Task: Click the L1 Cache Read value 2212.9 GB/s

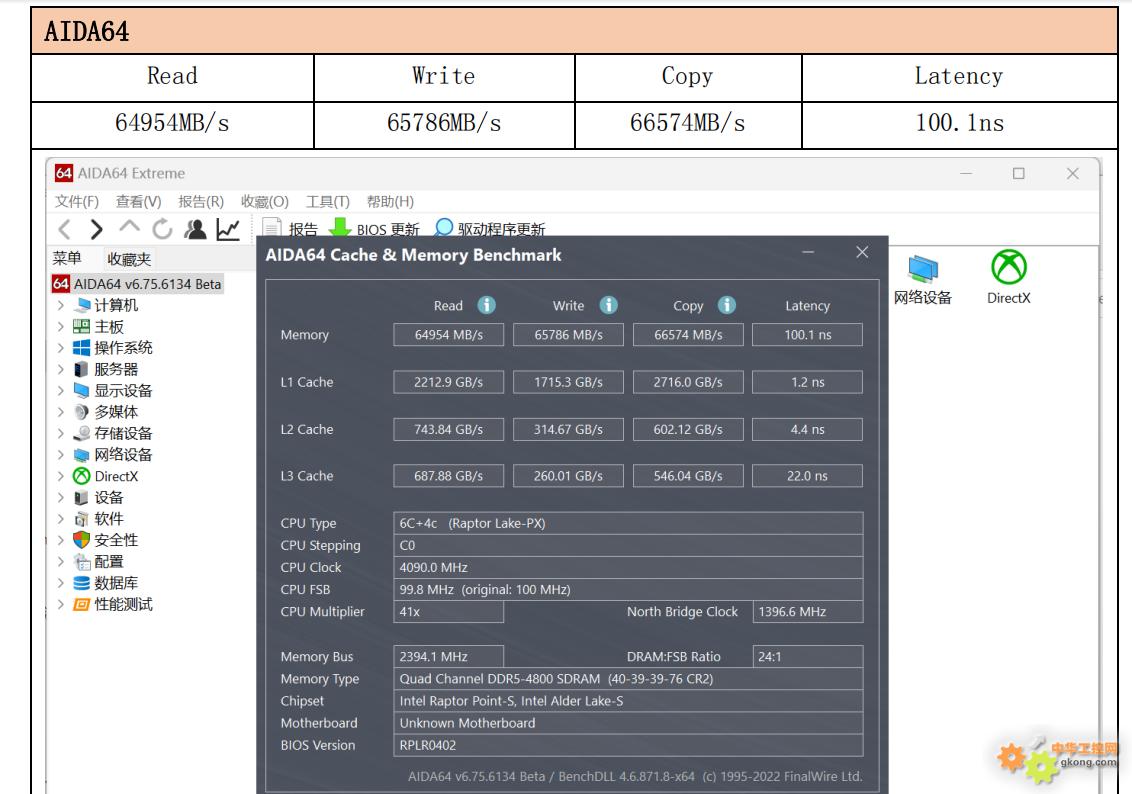Action: pos(448,382)
